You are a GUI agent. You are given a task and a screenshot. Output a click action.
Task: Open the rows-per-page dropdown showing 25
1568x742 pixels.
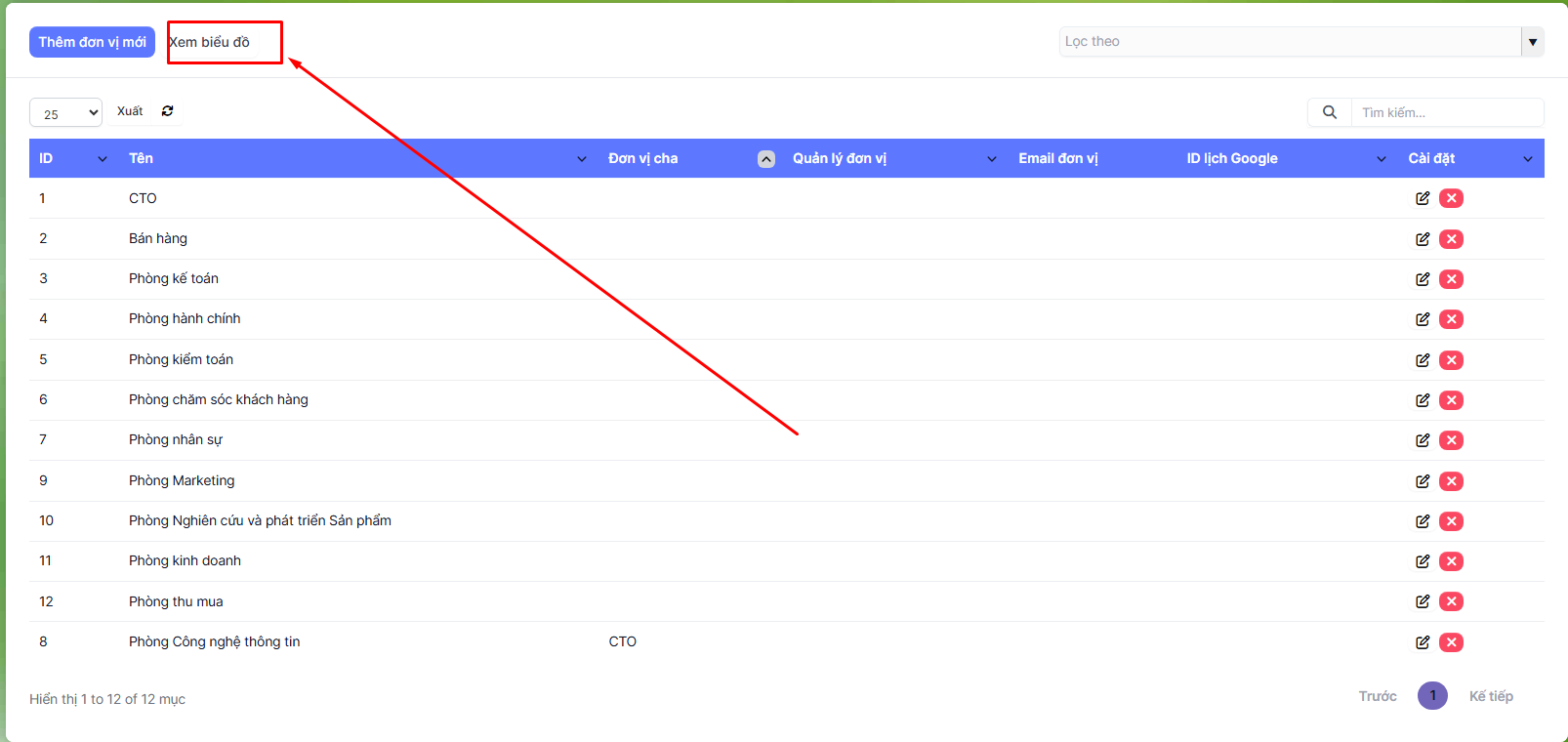tap(65, 113)
